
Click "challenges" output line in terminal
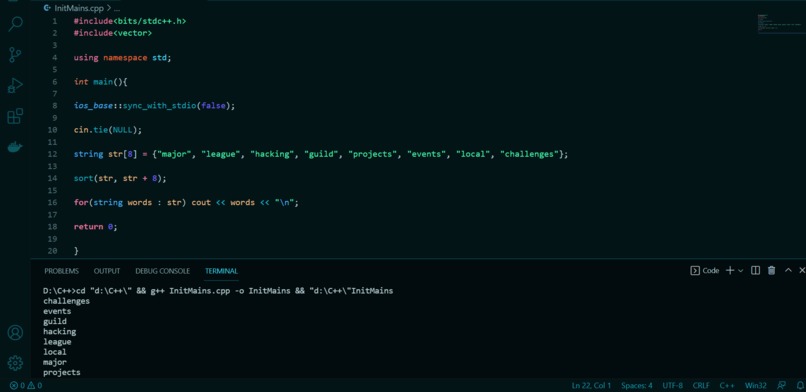pyautogui.click(x=66, y=301)
